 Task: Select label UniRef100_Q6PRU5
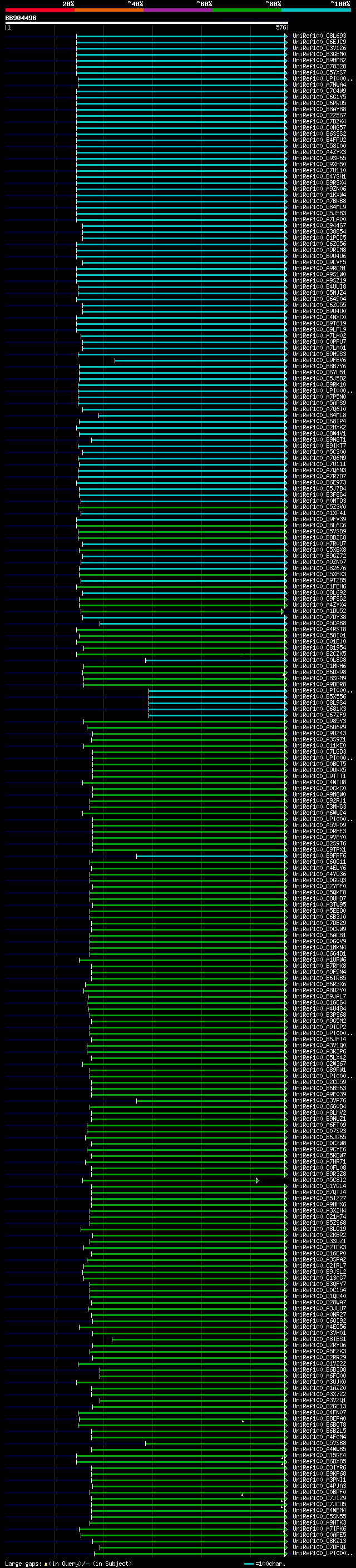coord(319,103)
